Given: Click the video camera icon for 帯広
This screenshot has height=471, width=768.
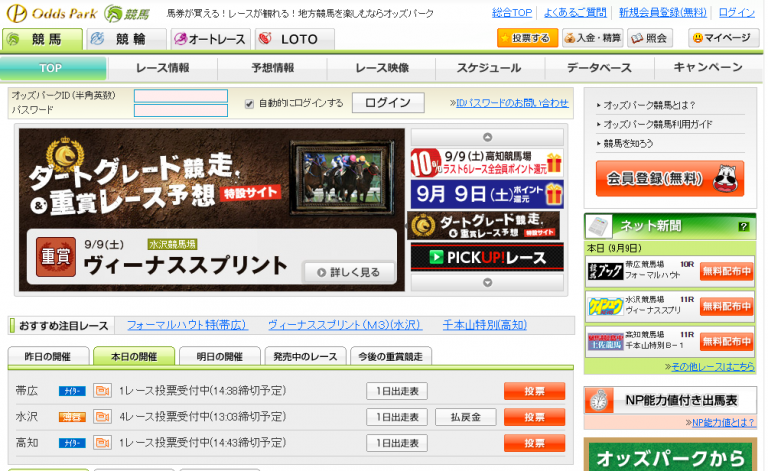Looking at the screenshot, I should tap(102, 391).
